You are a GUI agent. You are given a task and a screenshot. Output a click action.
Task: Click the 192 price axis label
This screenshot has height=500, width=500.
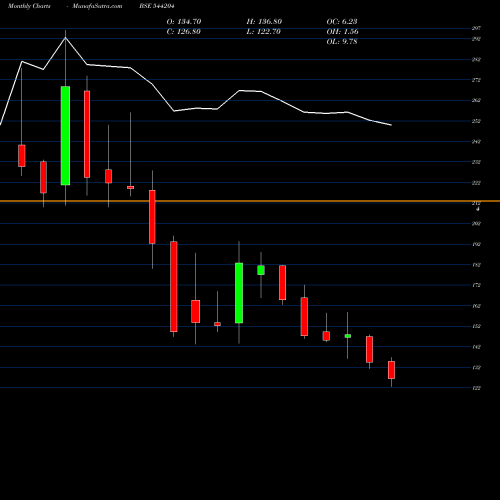point(476,244)
